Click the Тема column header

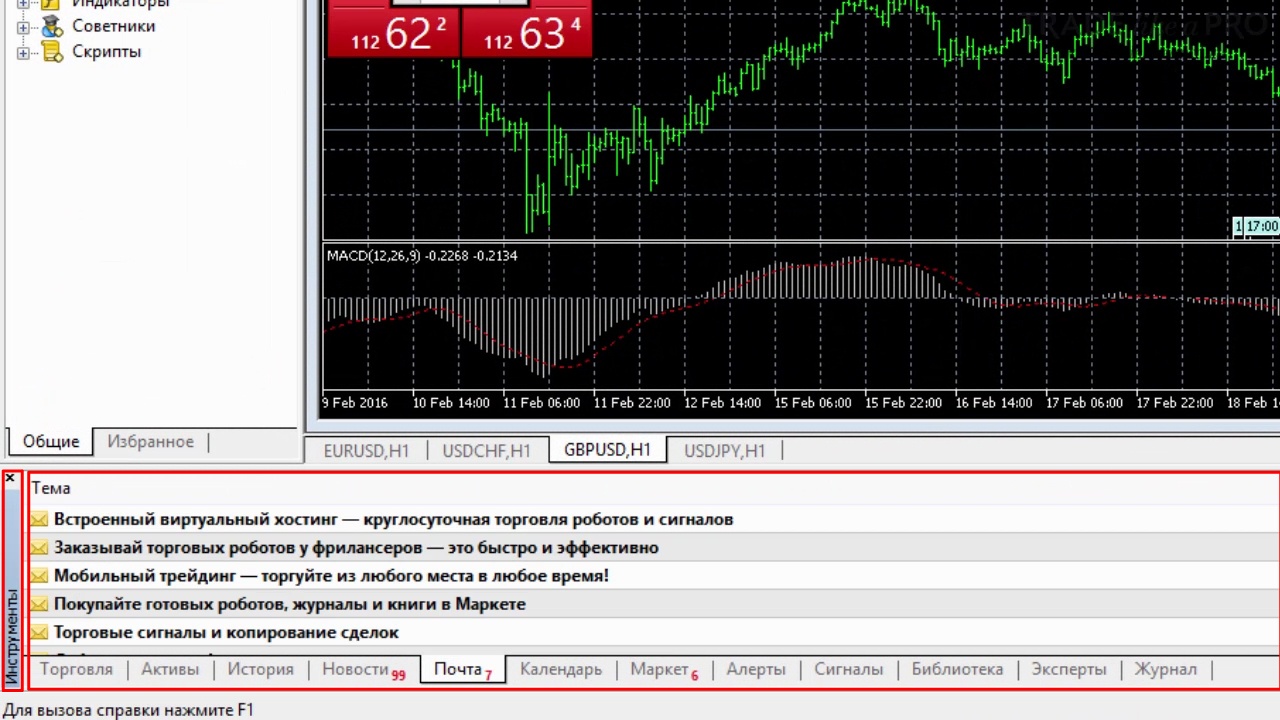(51, 488)
